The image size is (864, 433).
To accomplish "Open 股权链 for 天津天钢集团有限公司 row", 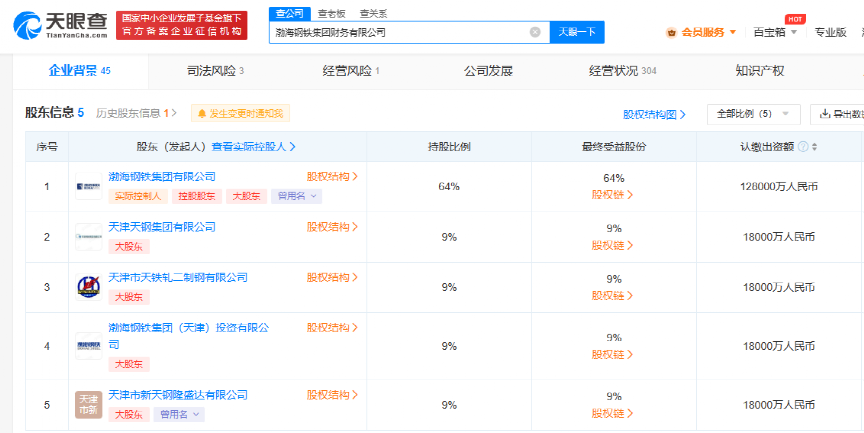I will tap(613, 245).
